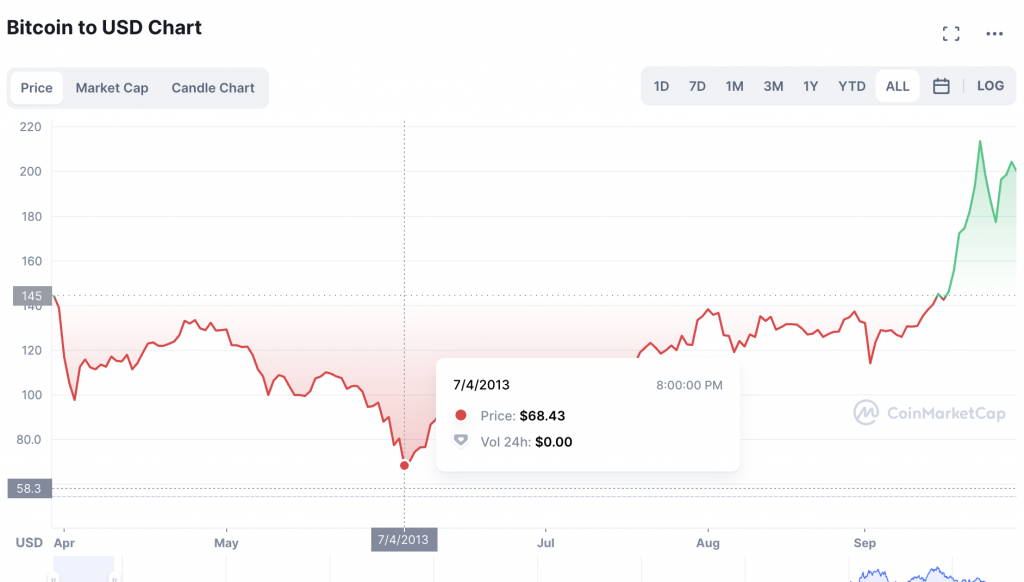Toggle the LOG scale option

click(990, 86)
